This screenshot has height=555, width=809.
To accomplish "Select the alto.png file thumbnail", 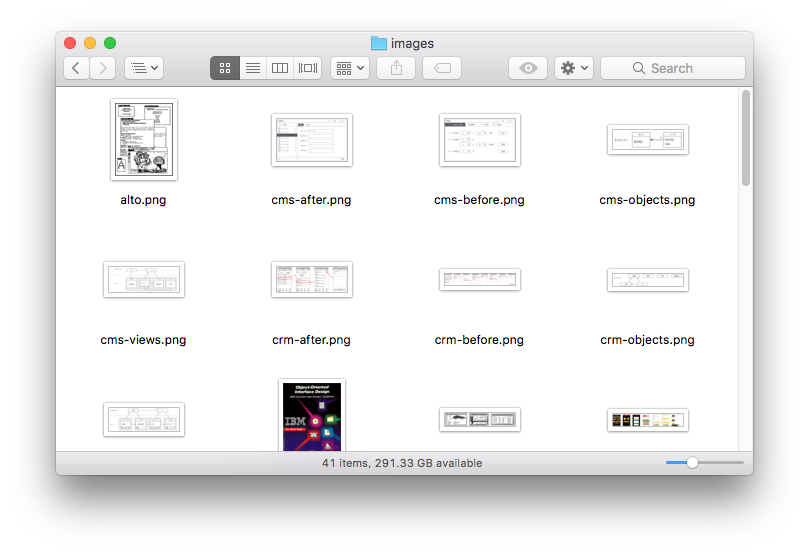I will click(x=143, y=140).
